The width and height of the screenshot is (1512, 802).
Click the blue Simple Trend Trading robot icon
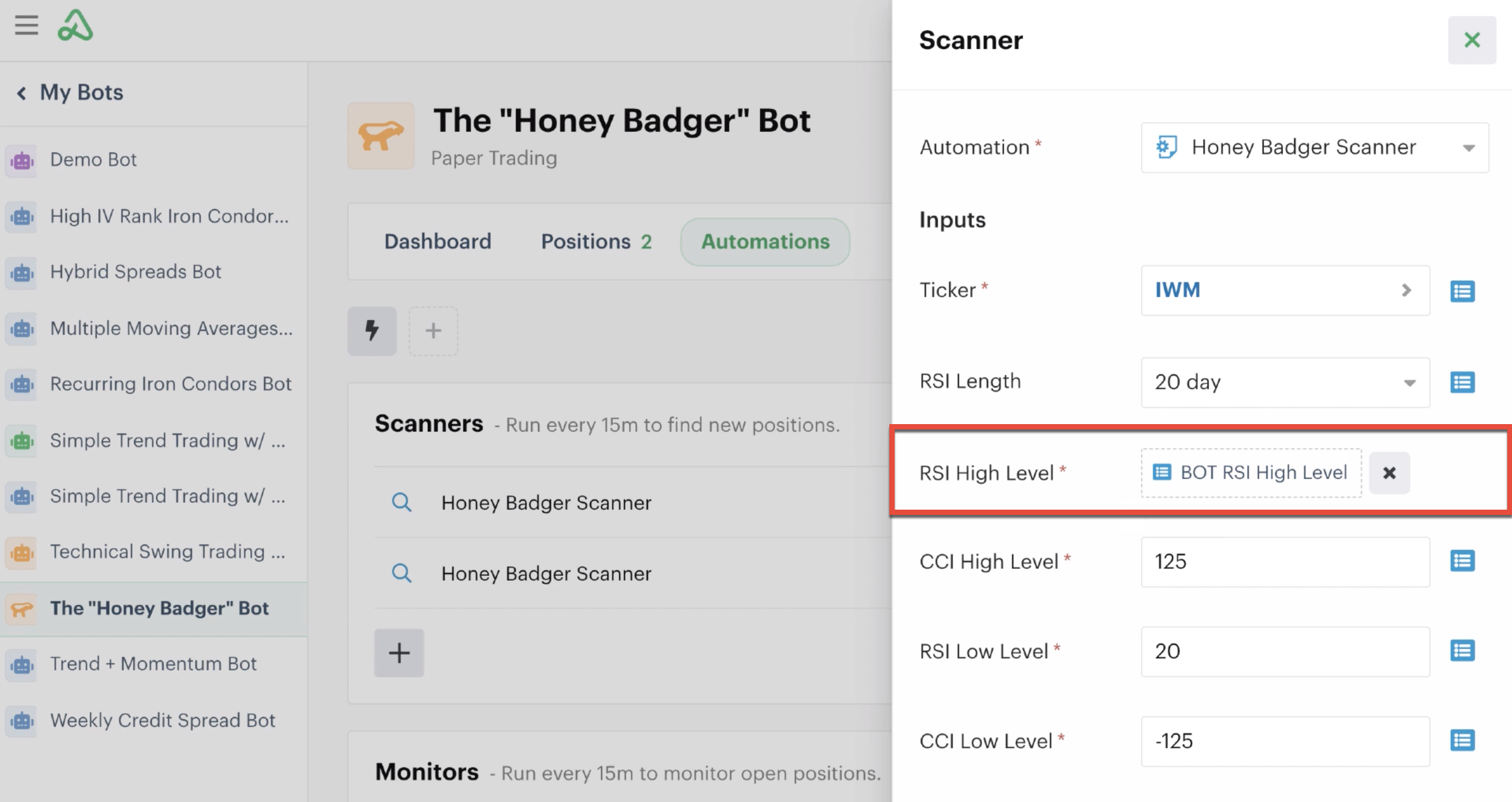coord(22,497)
